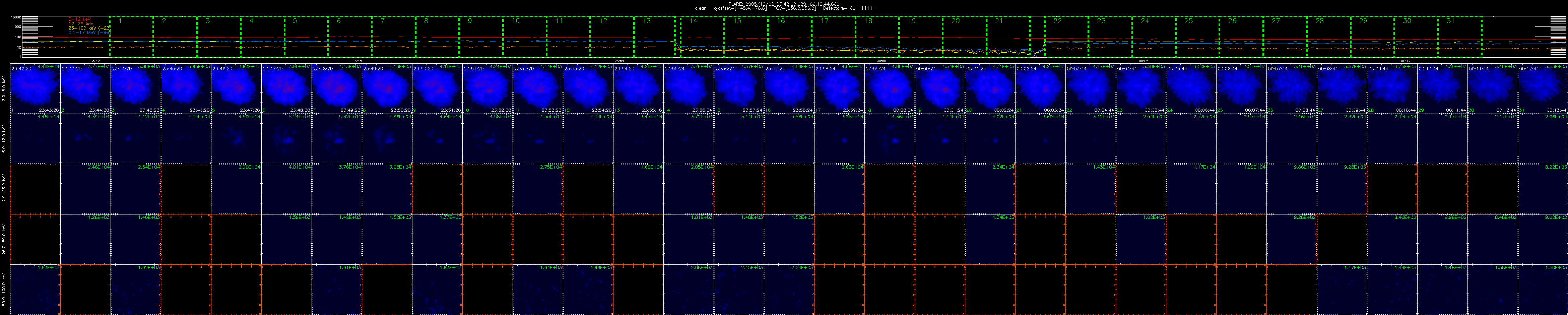Open the 3-6 keV image starting 00:06:44

[x=1241, y=88]
